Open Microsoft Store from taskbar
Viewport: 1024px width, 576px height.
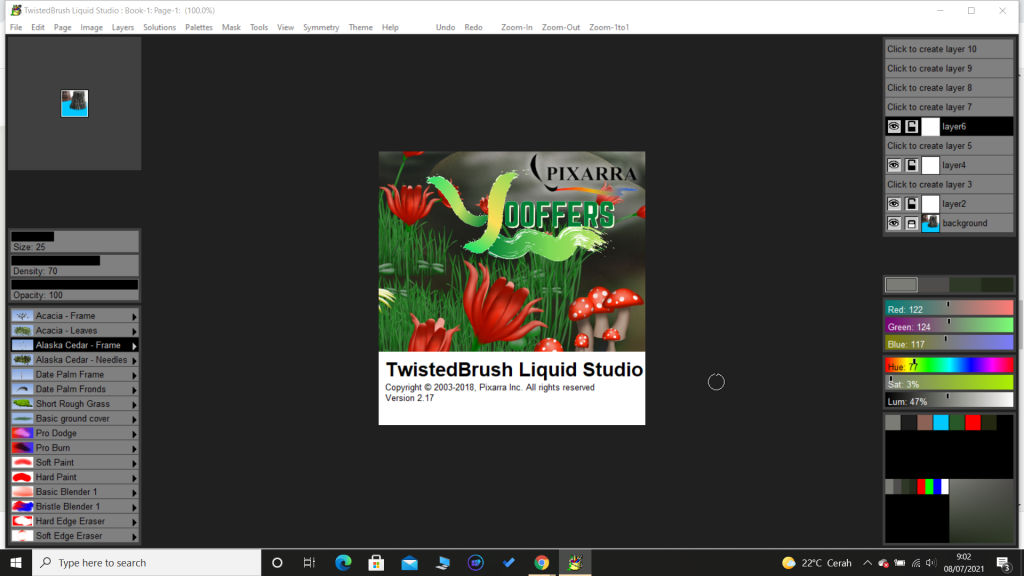(x=376, y=562)
